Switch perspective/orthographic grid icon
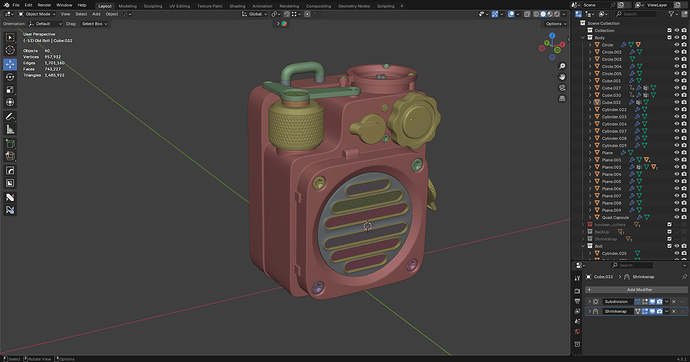The image size is (690, 362). (x=562, y=99)
